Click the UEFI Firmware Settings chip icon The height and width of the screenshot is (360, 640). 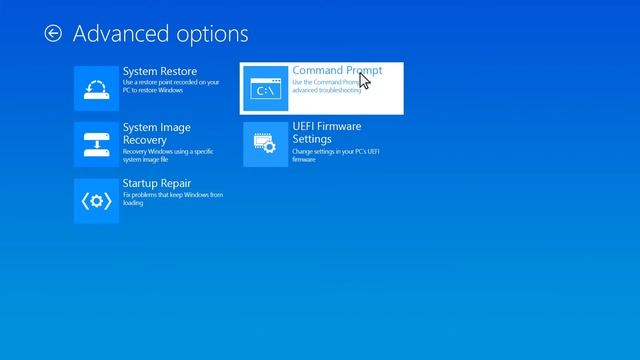tap(266, 144)
